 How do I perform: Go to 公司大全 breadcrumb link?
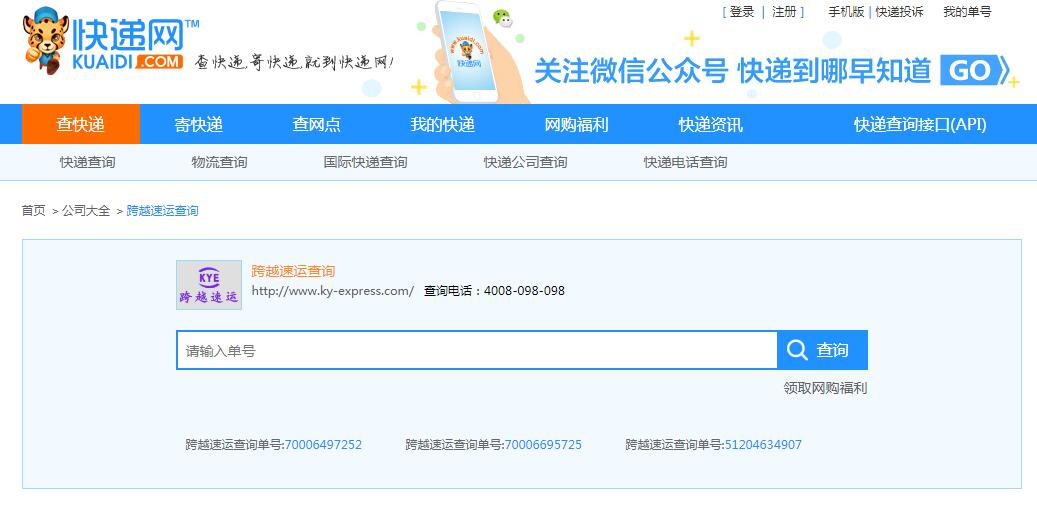(x=86, y=211)
